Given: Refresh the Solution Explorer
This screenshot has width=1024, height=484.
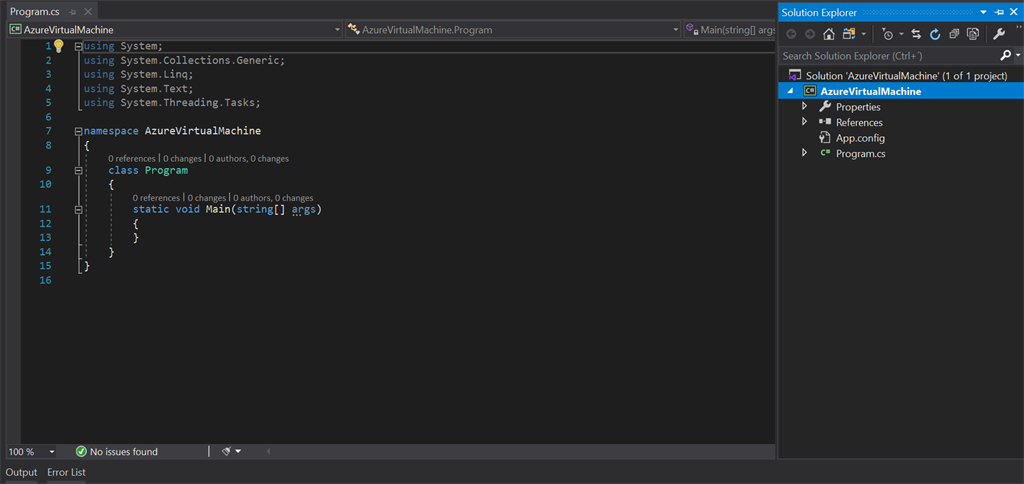Looking at the screenshot, I should point(935,34).
